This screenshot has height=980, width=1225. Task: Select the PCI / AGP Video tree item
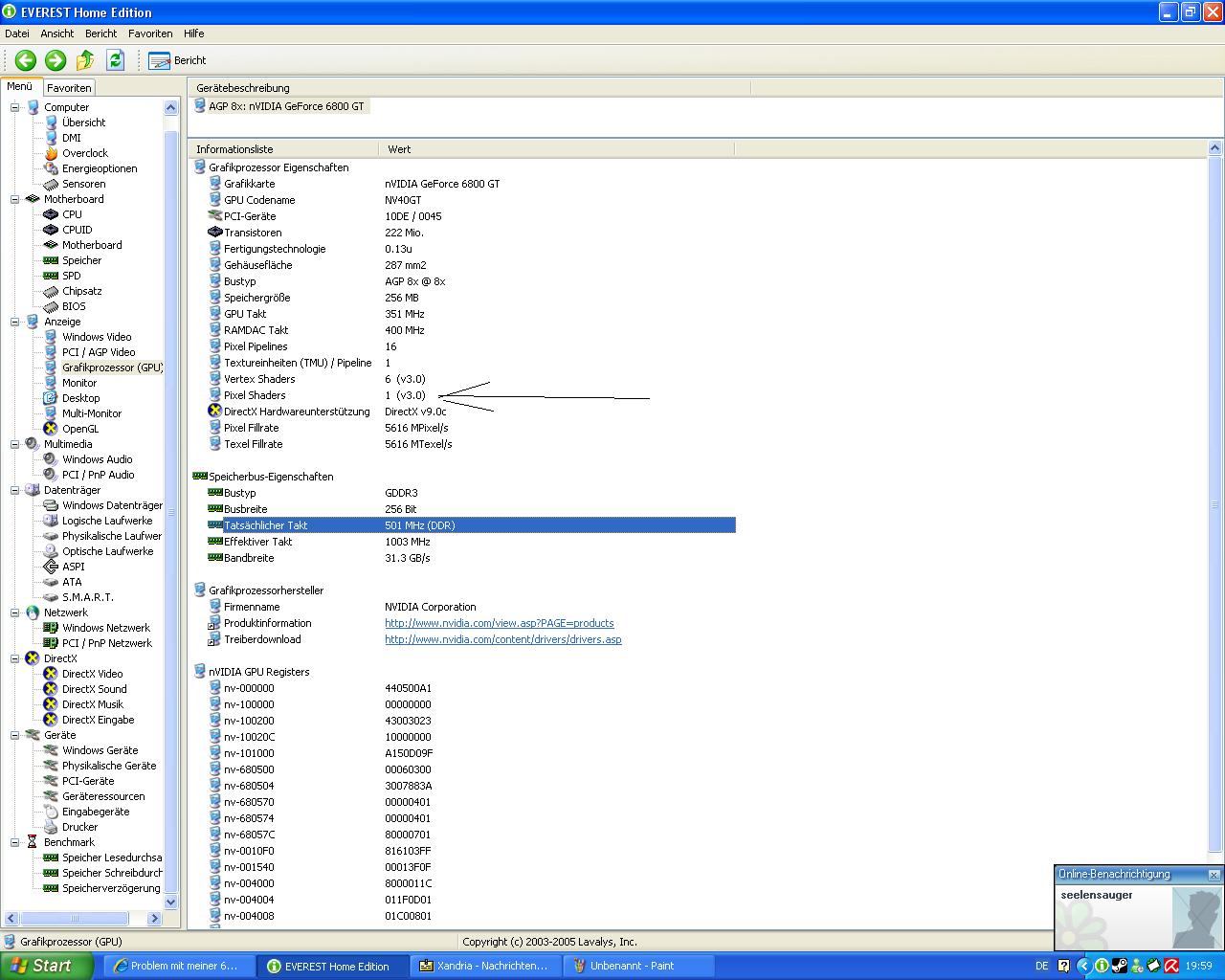pyautogui.click(x=99, y=352)
